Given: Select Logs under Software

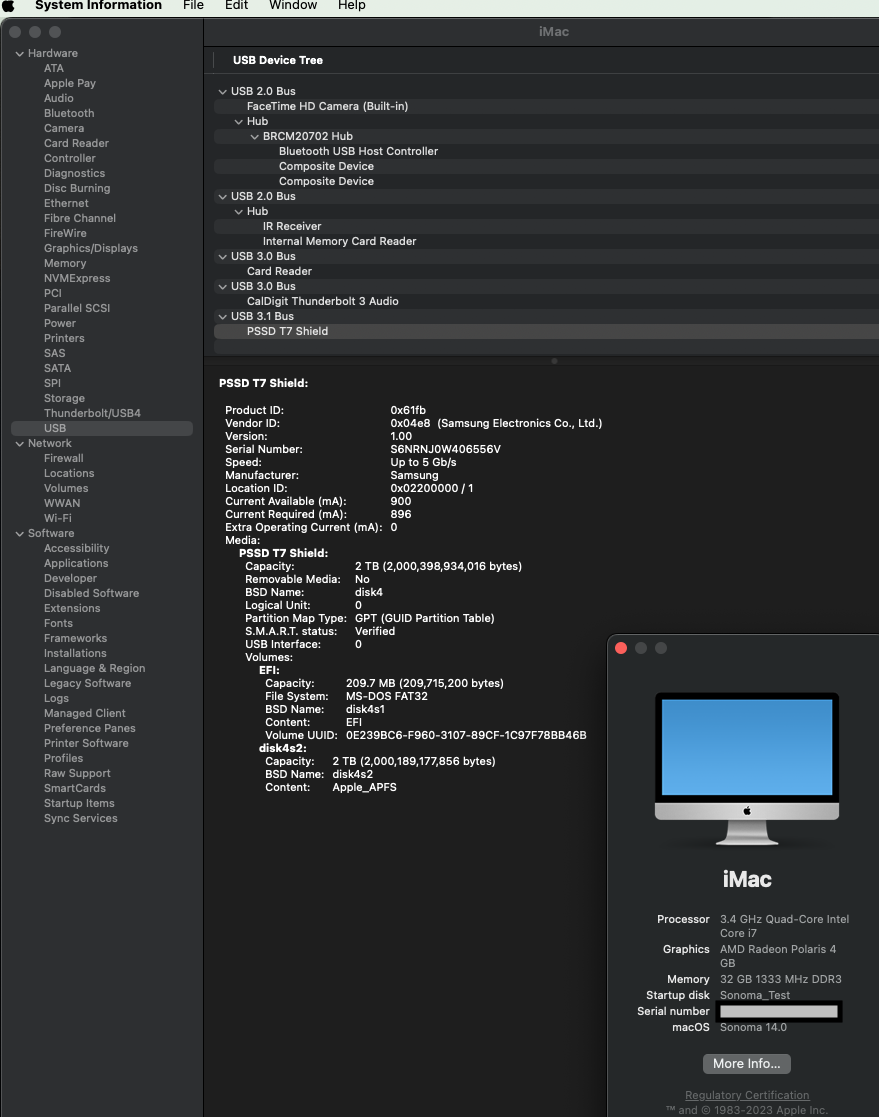Looking at the screenshot, I should 56,698.
